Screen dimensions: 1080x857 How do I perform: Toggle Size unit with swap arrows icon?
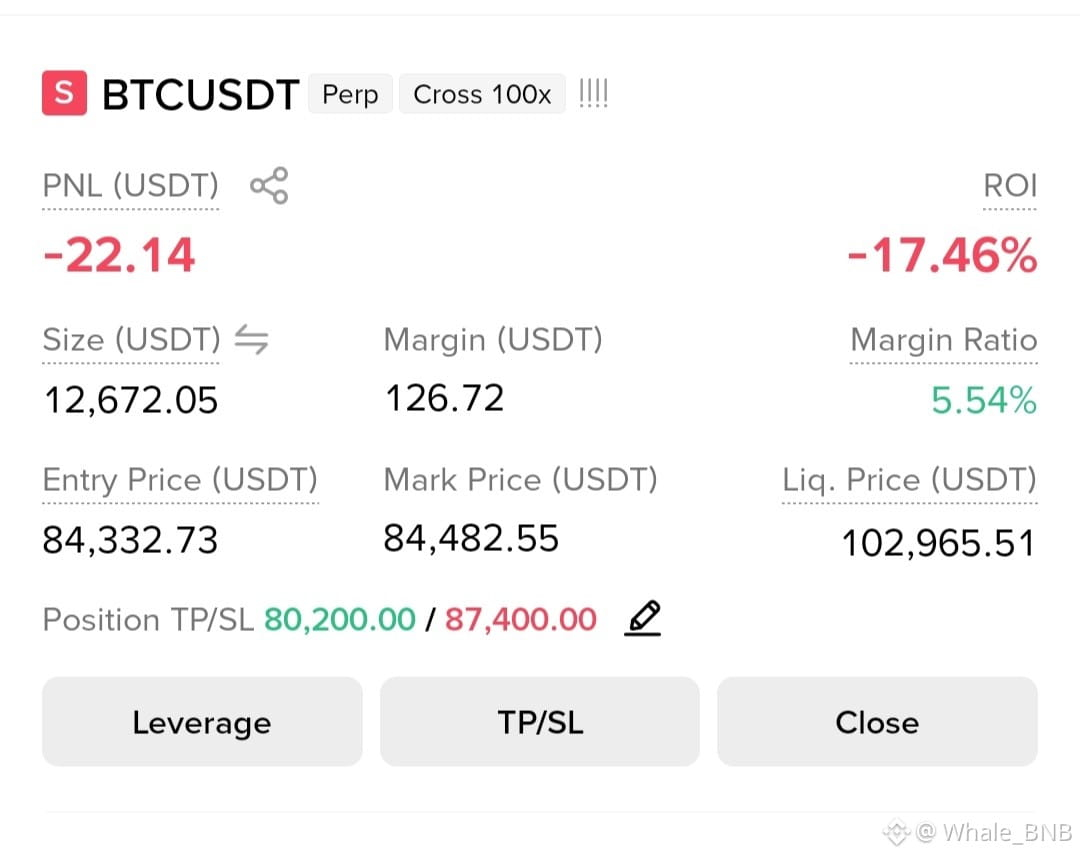click(x=251, y=340)
